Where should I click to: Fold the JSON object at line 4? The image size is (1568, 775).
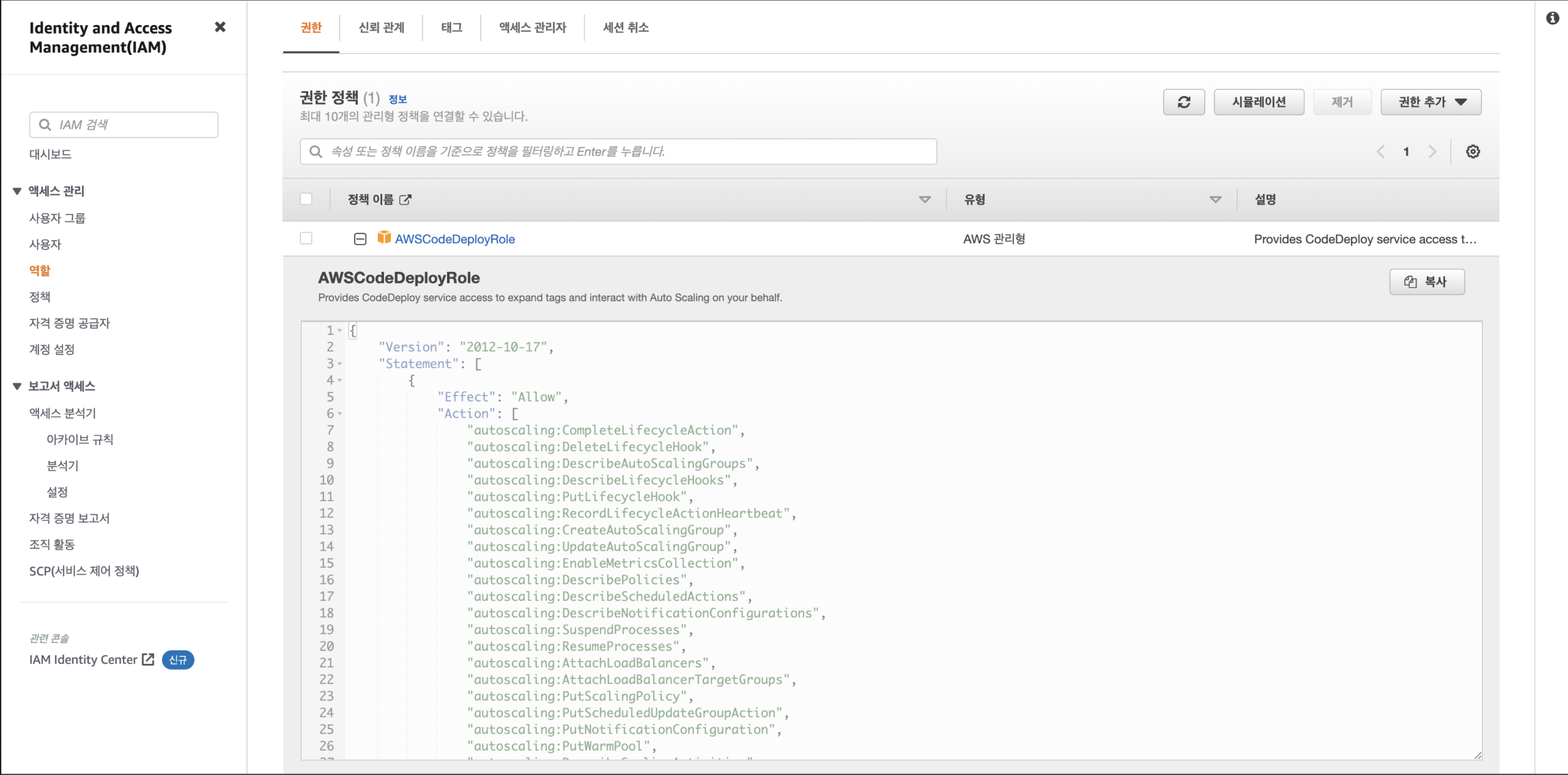pyautogui.click(x=340, y=380)
